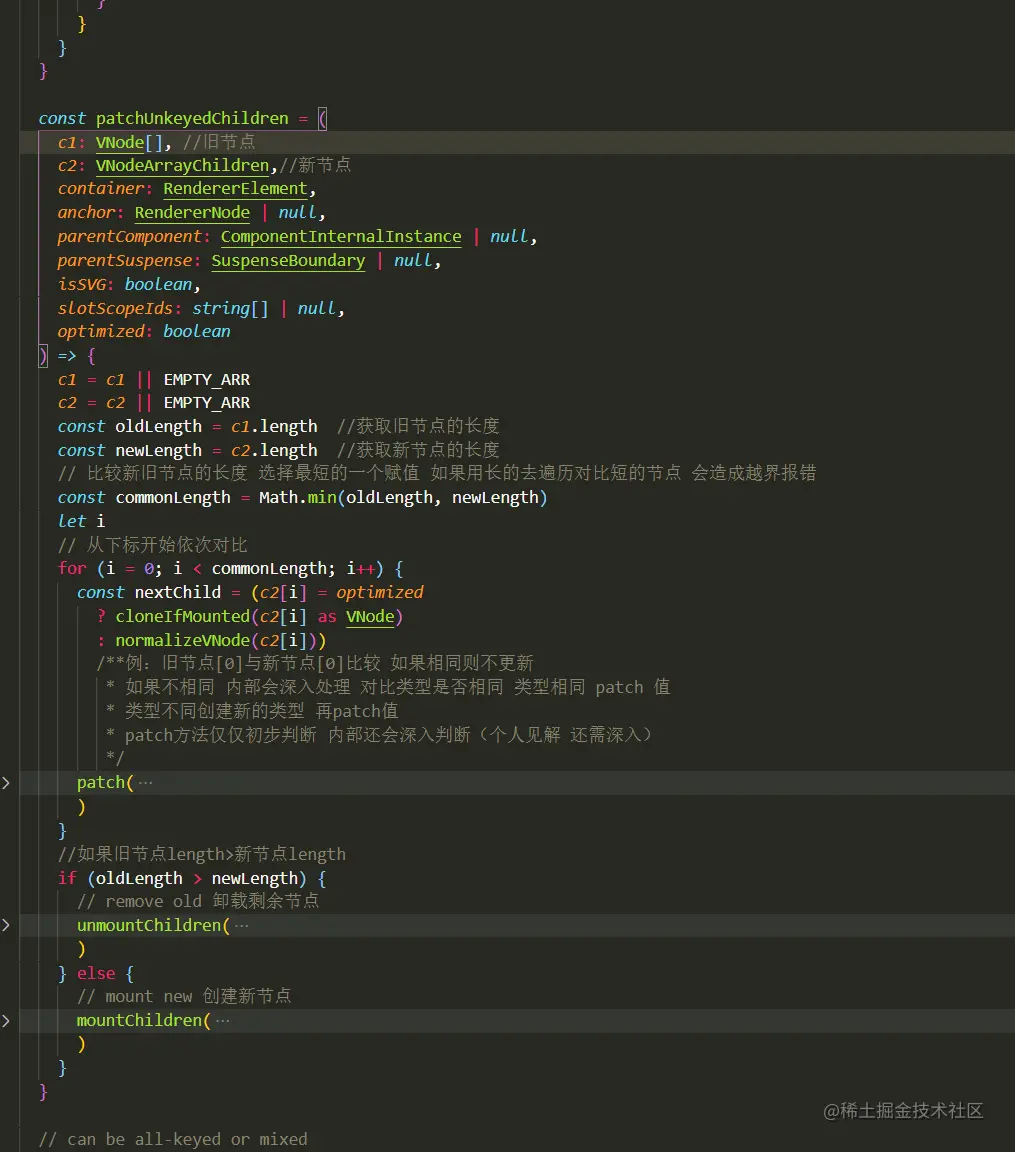
Task: Click the '// can be all-keyed or mixed' comment
Action: pos(173,1140)
